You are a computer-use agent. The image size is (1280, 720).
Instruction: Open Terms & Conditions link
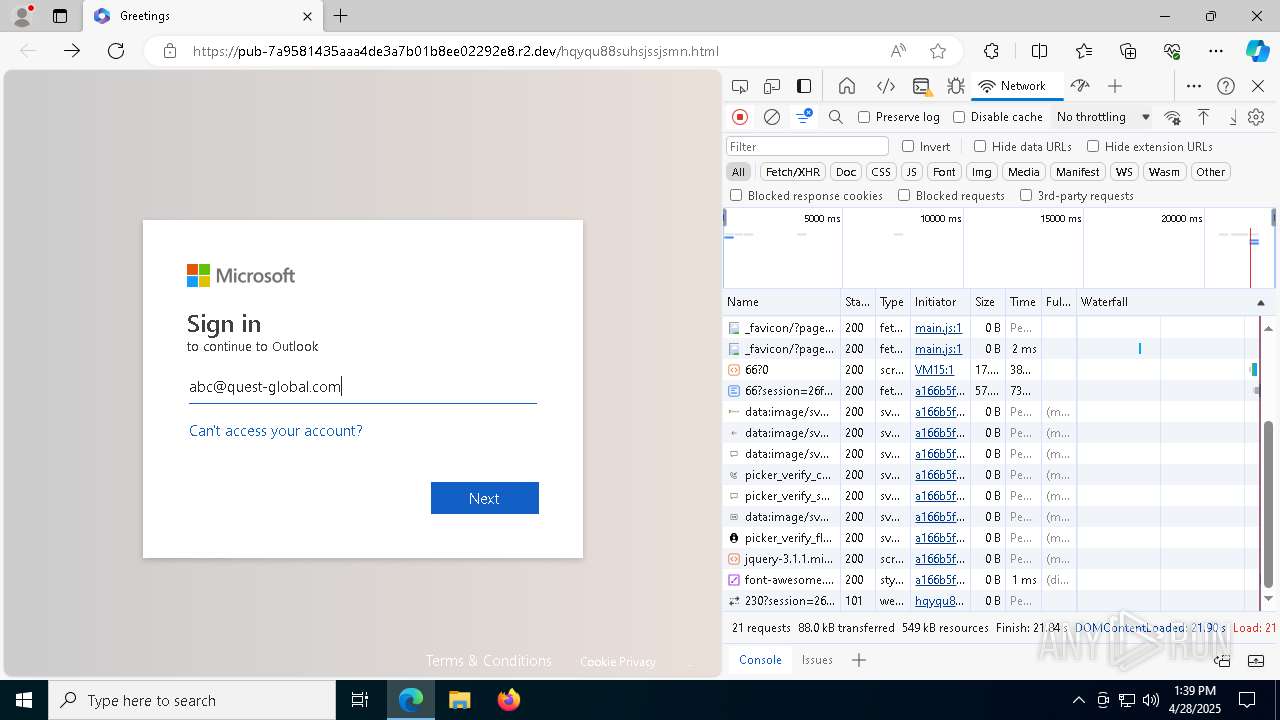tap(488, 661)
